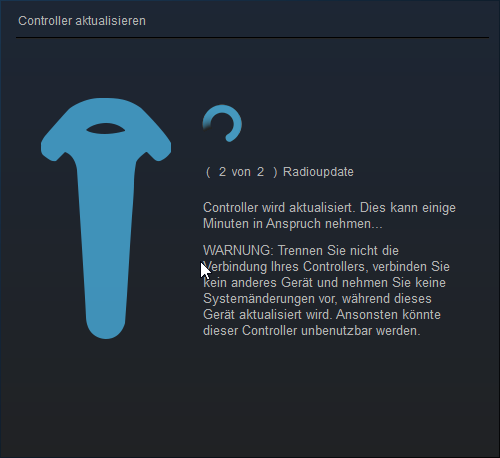Click the "Controller aktualisieren" title
The image size is (500, 458).
82,21
